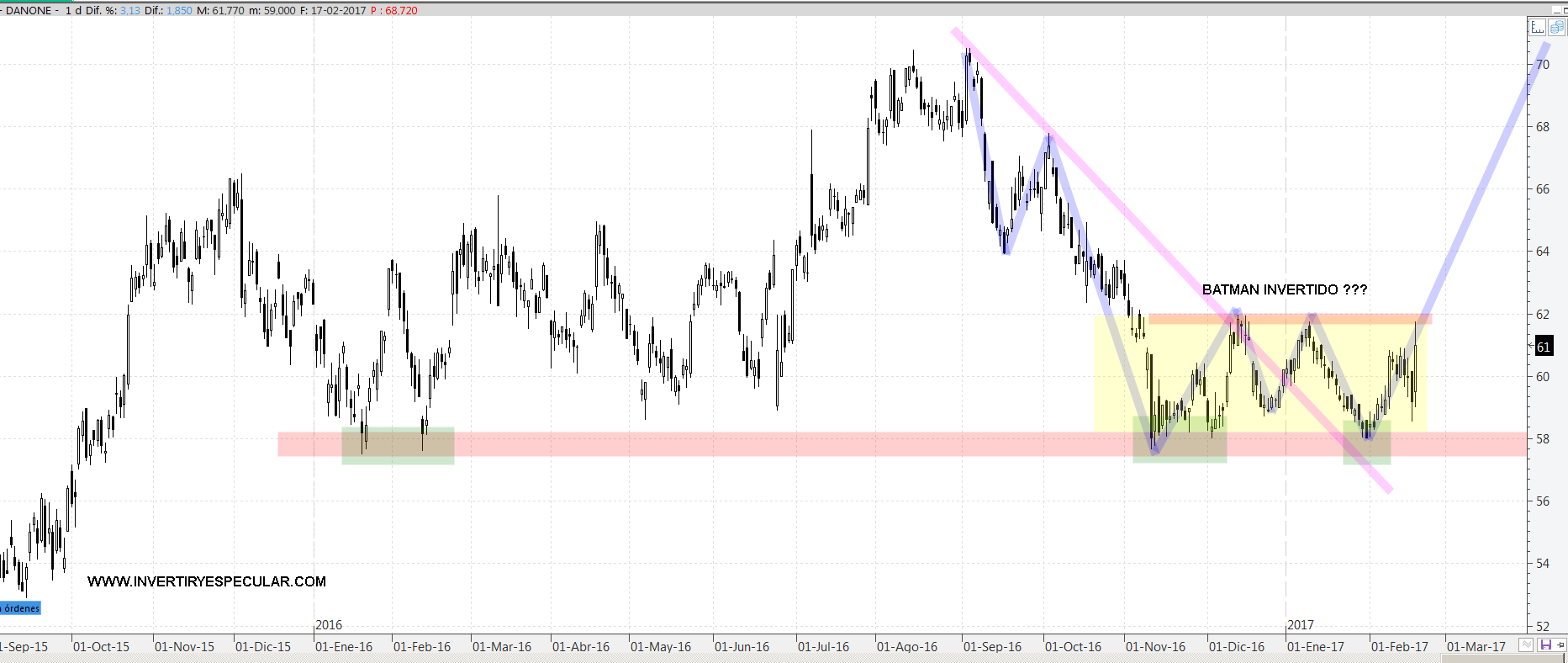Screen dimensions: 1568x663
Task: Click the purple save floppy icon
Action: click(x=1545, y=645)
